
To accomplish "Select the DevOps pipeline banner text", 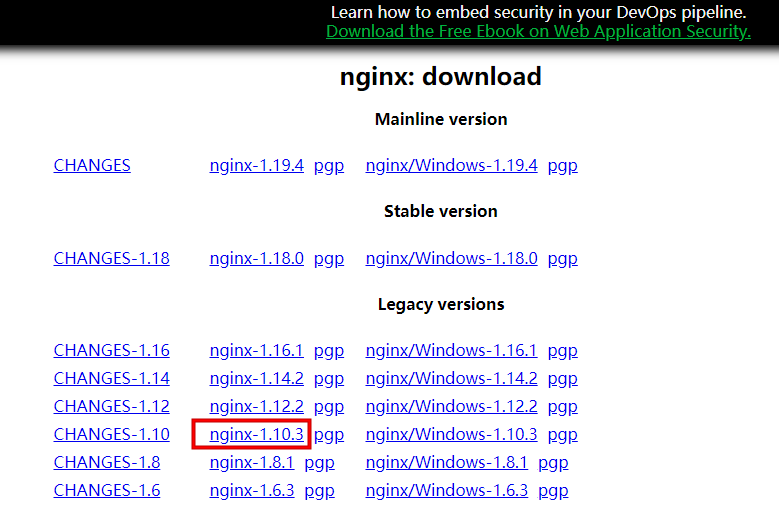I will [x=539, y=12].
